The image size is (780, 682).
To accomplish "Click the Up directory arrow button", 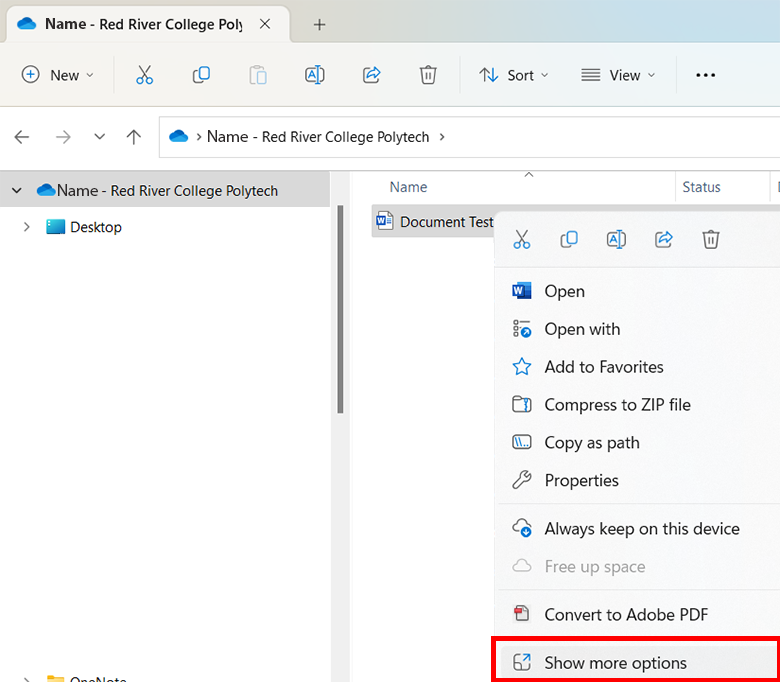I will click(x=134, y=137).
